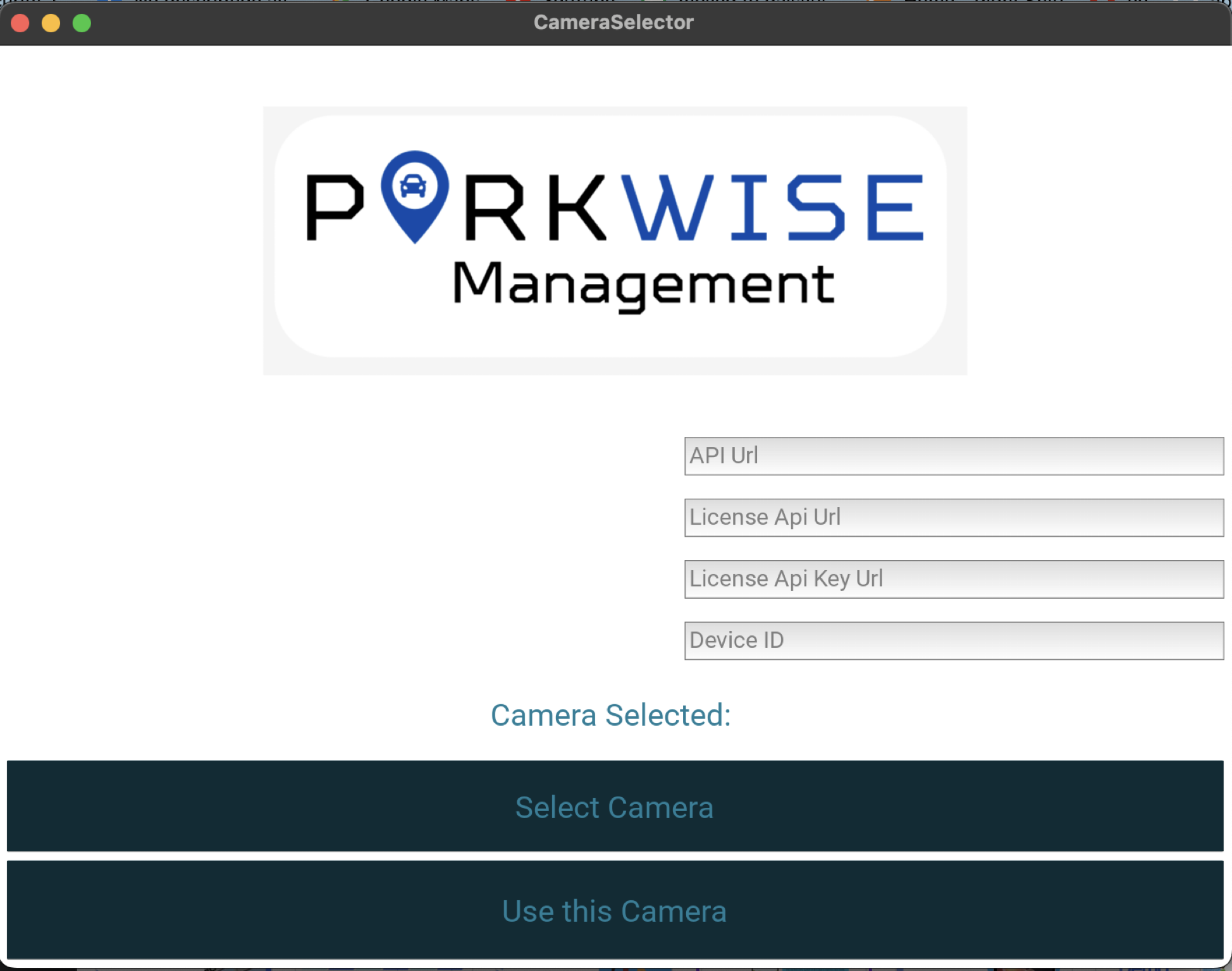Image resolution: width=1232 pixels, height=971 pixels.
Task: Click the green zoom traffic light button
Action: click(82, 22)
